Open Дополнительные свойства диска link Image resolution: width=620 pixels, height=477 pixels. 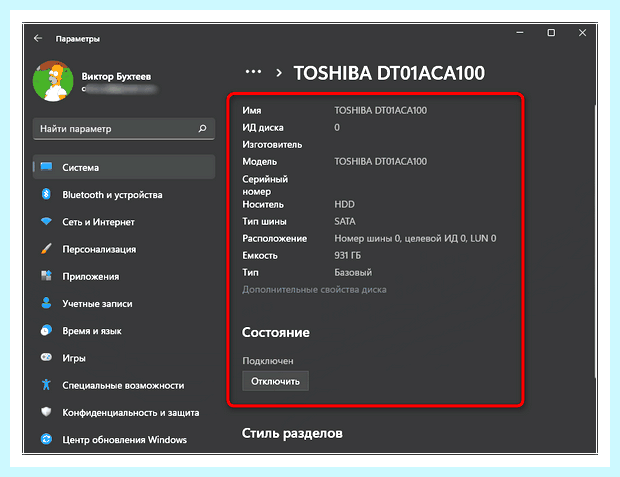314,290
